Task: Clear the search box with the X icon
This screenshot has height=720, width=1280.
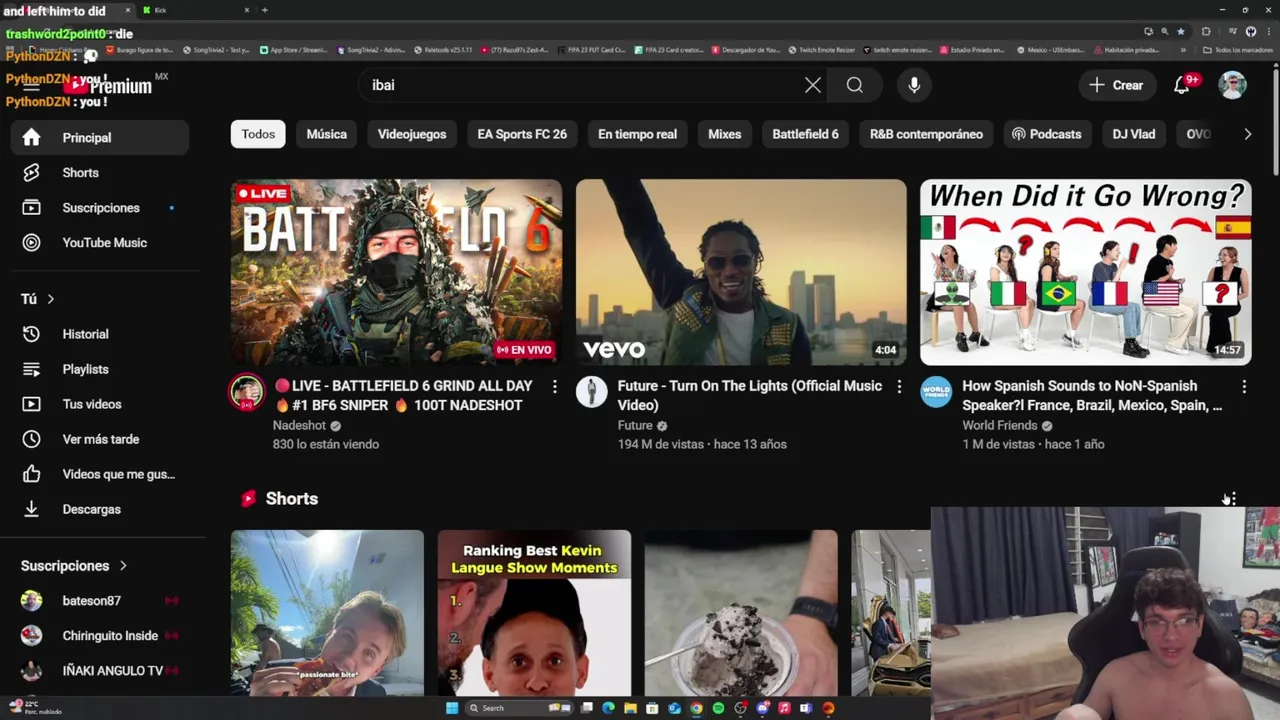Action: click(x=813, y=85)
